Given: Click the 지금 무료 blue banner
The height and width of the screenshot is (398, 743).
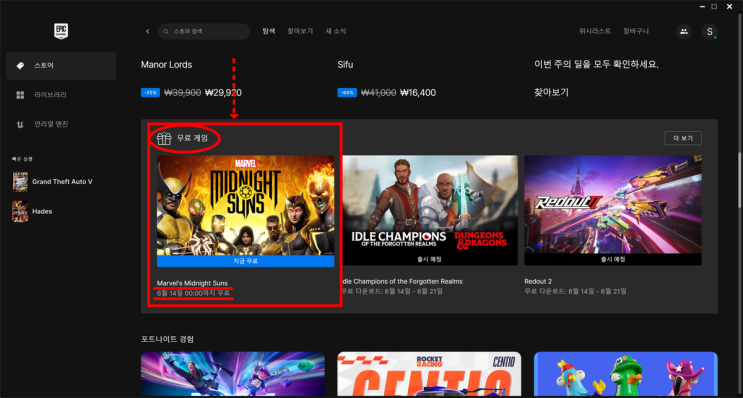Looking at the screenshot, I should tap(245, 261).
